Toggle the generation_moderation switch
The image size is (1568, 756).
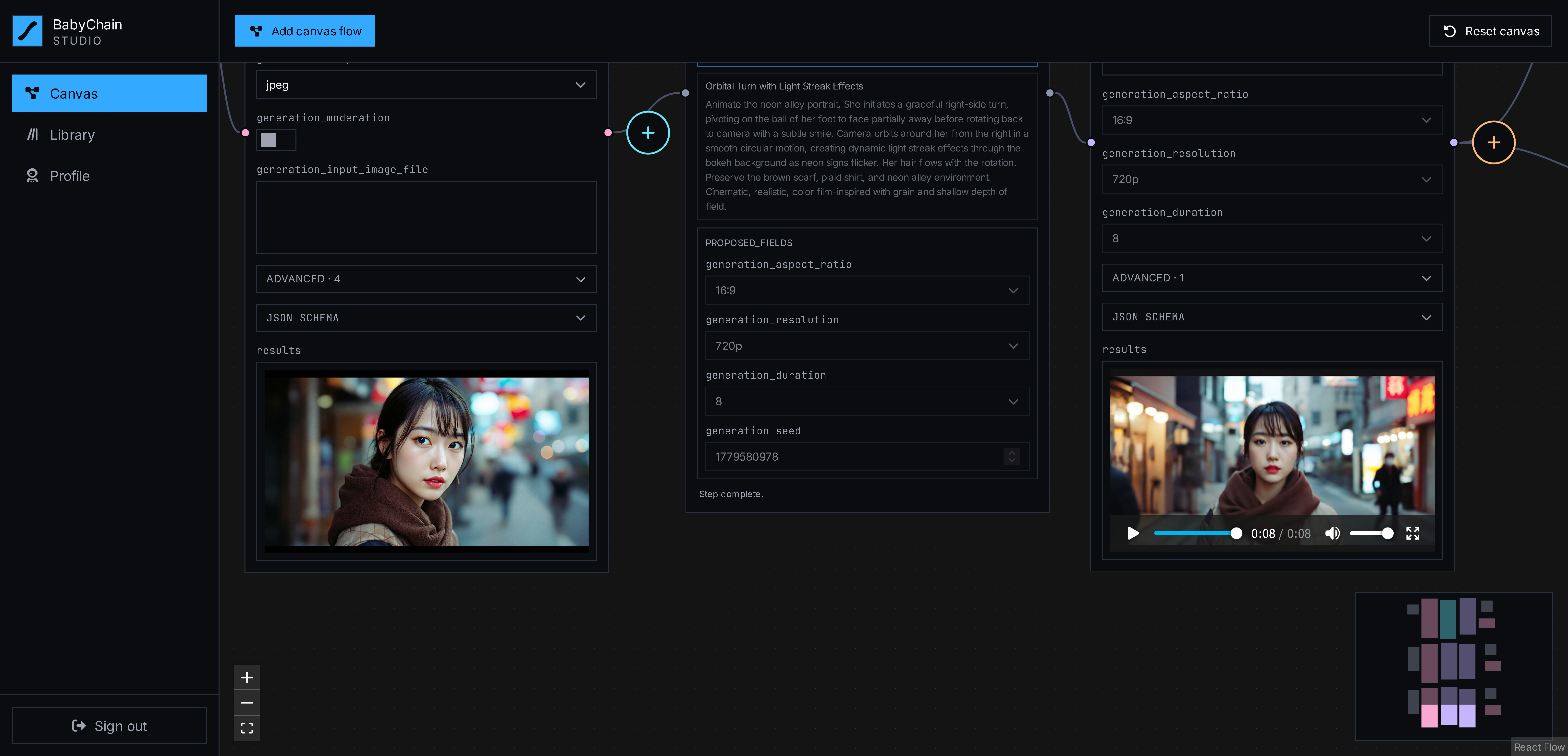coord(276,140)
